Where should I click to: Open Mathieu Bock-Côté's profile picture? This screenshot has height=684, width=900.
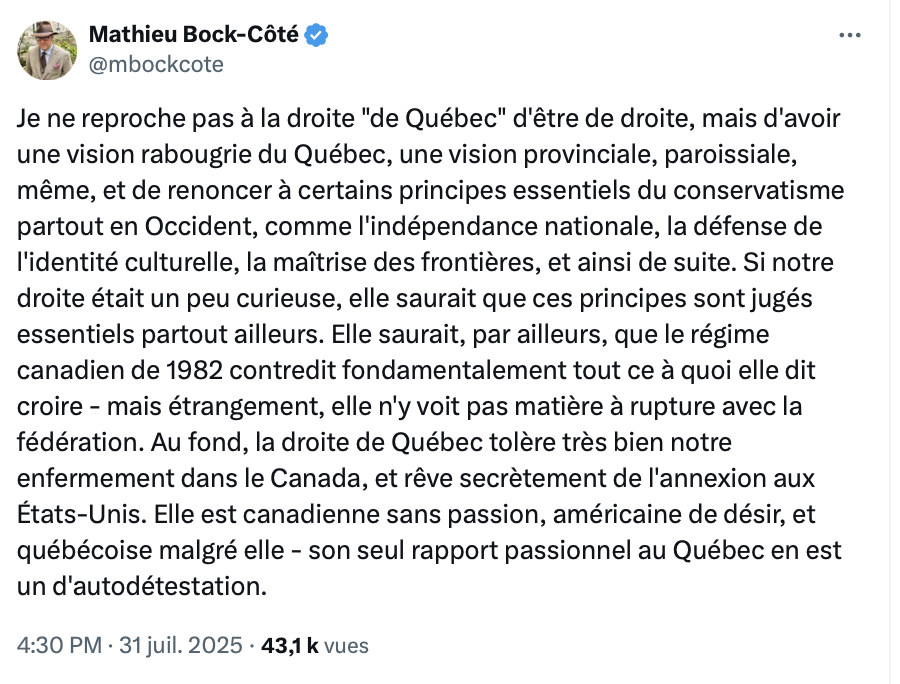(x=47, y=50)
